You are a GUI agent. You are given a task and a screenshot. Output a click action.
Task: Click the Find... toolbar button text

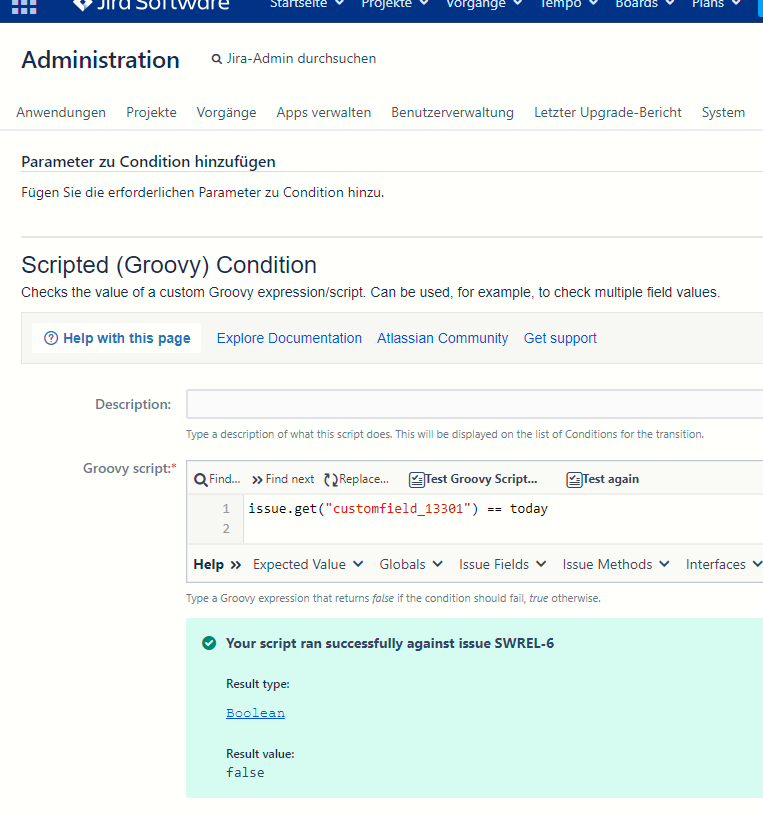225,479
